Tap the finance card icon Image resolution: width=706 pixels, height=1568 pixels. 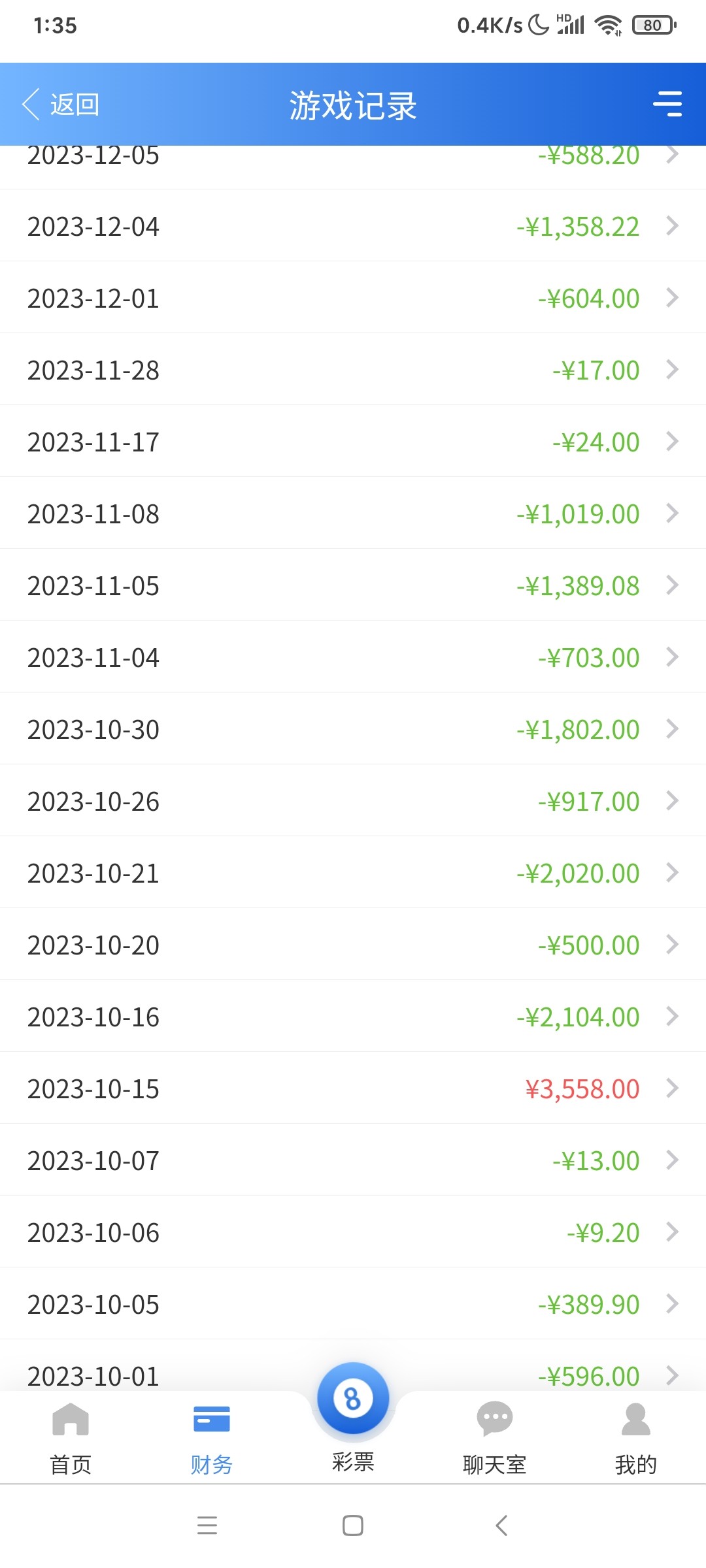[212, 1419]
